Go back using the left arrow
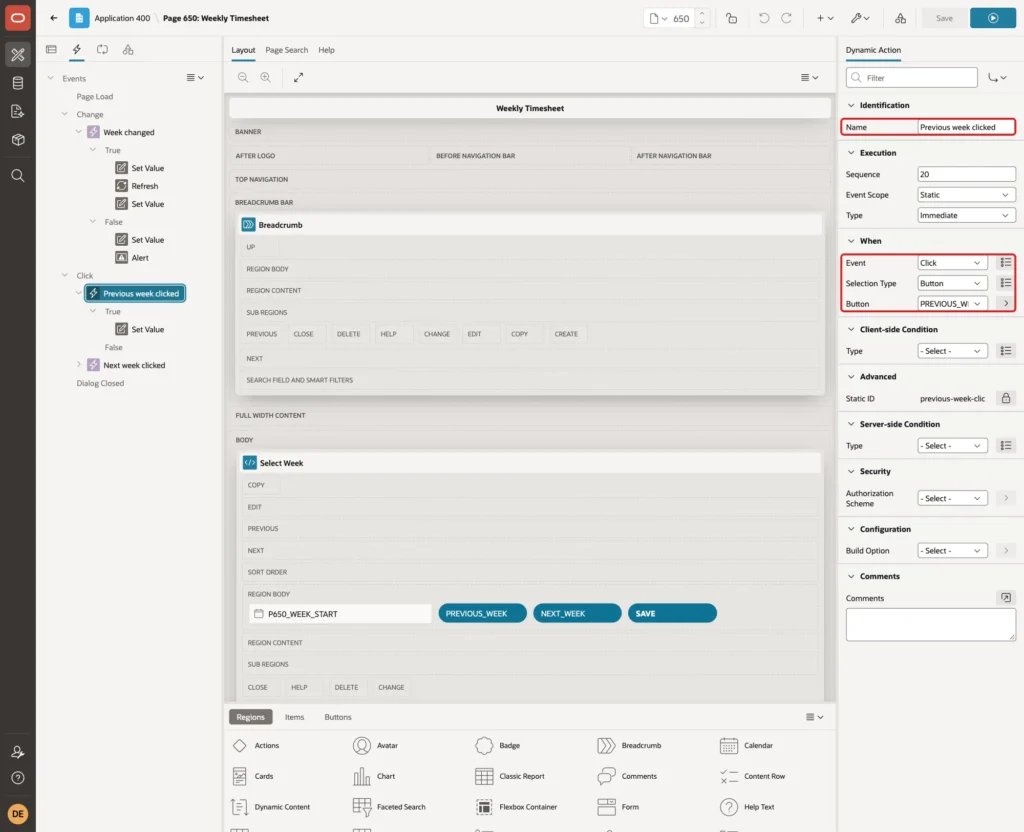This screenshot has width=1024, height=832. [x=54, y=18]
